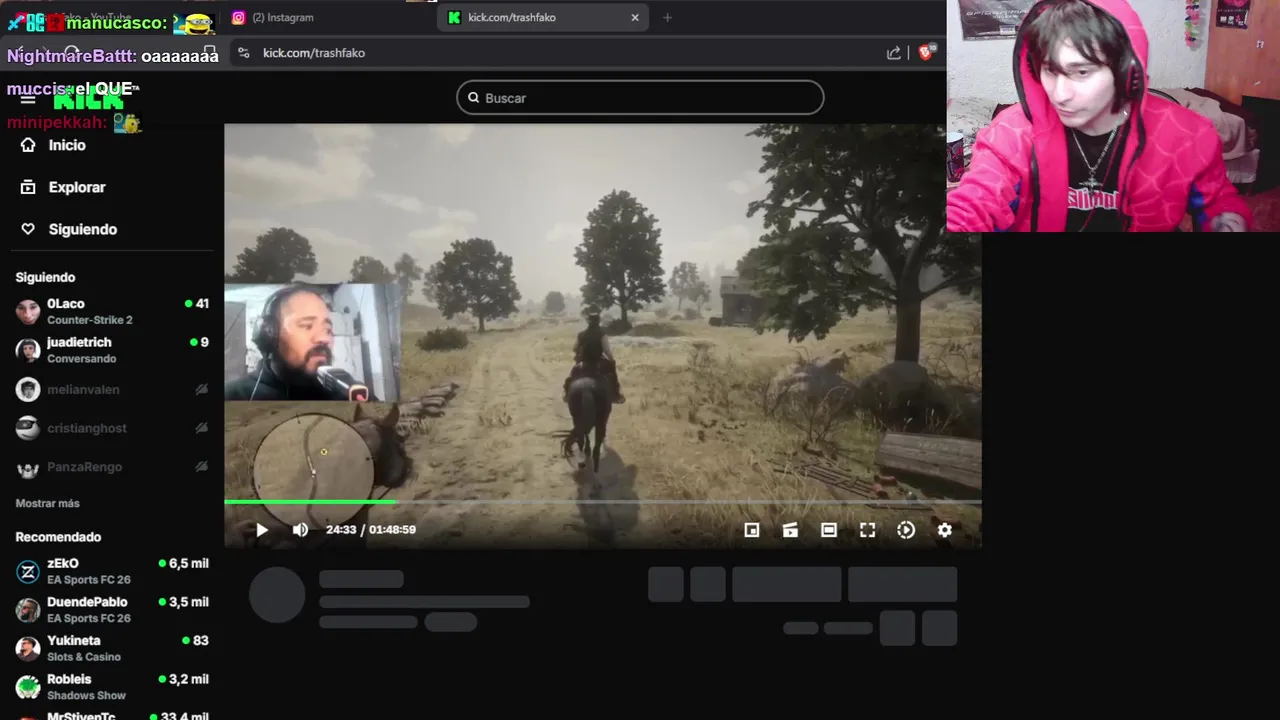Image resolution: width=1280 pixels, height=720 pixels.
Task: Click the Buscar search field
Action: tap(640, 98)
